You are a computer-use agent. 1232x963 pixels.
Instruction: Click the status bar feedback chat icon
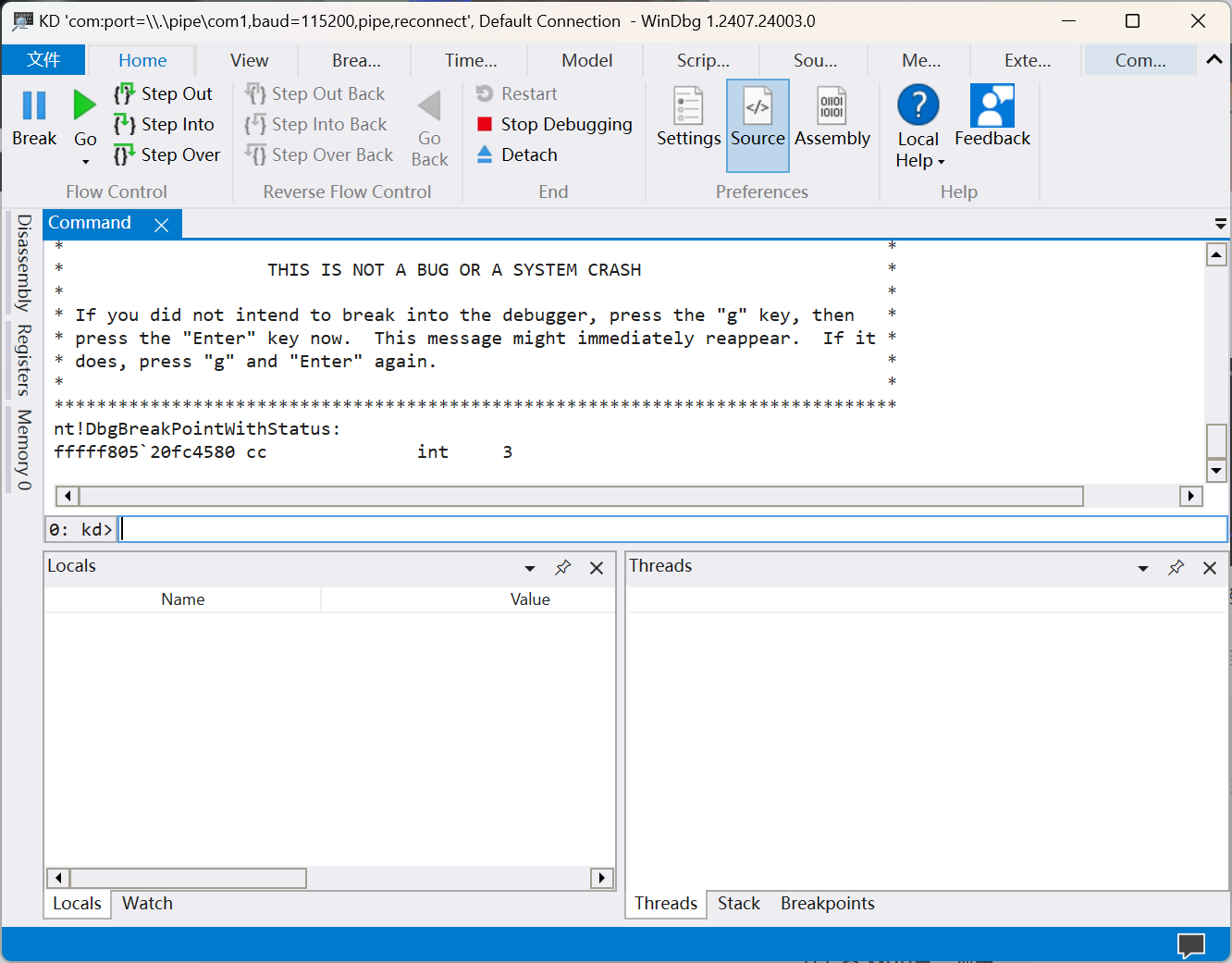[x=1191, y=945]
